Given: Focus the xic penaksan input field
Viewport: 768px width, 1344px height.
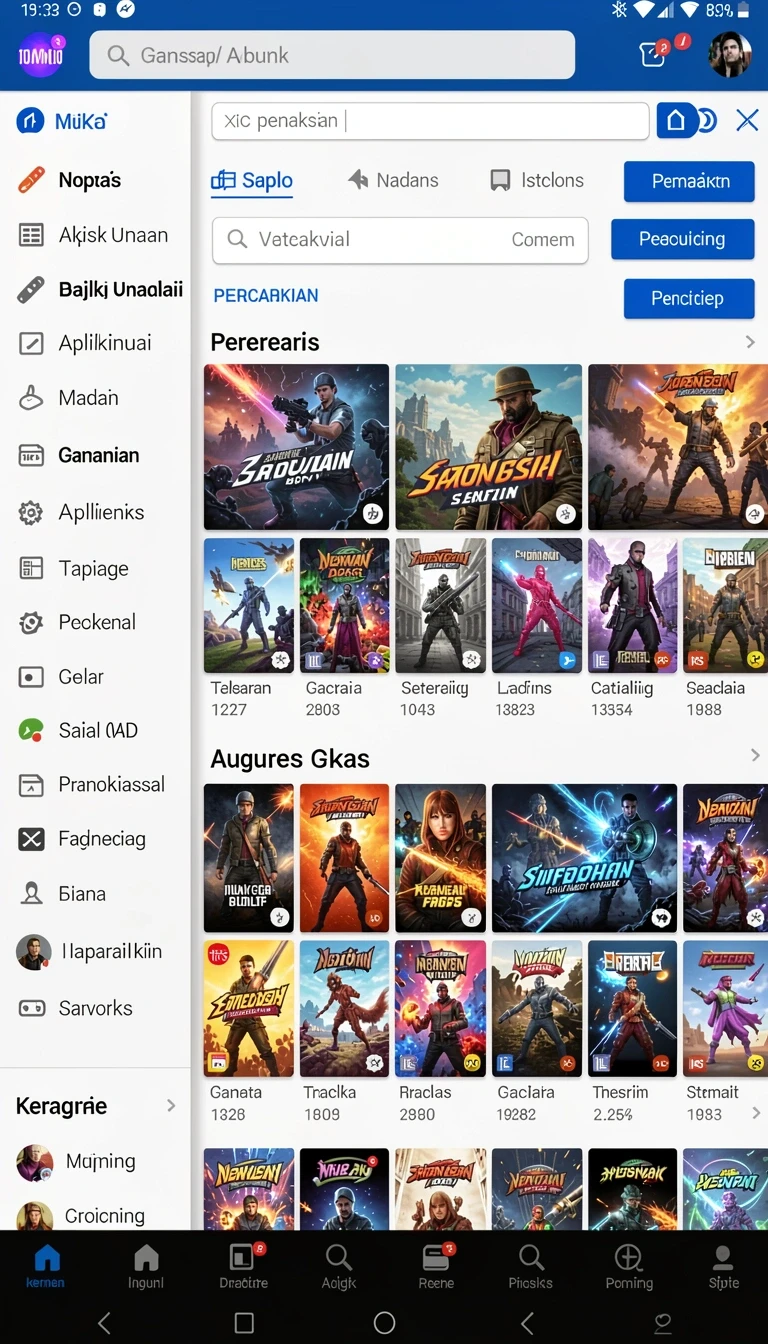Looking at the screenshot, I should (430, 121).
